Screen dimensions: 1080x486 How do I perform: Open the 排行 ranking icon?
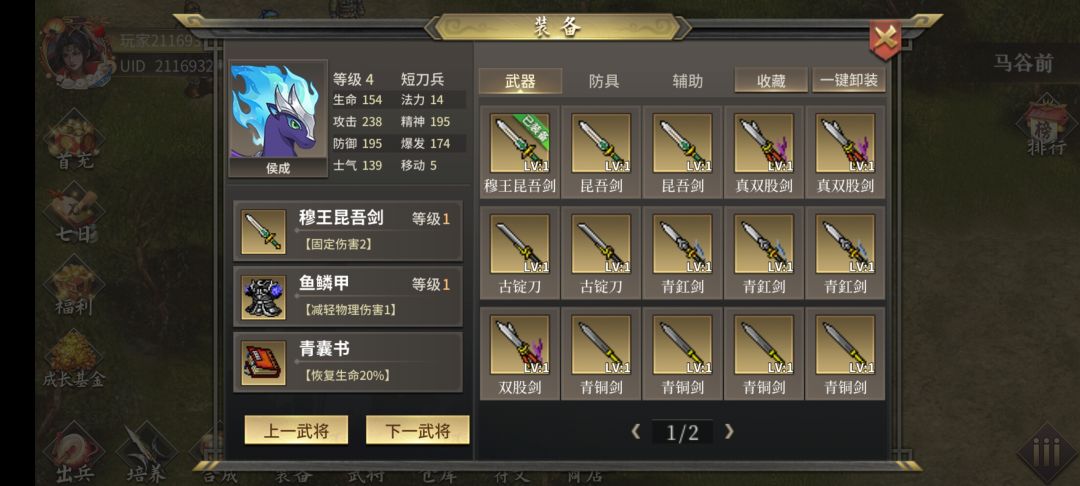1046,126
